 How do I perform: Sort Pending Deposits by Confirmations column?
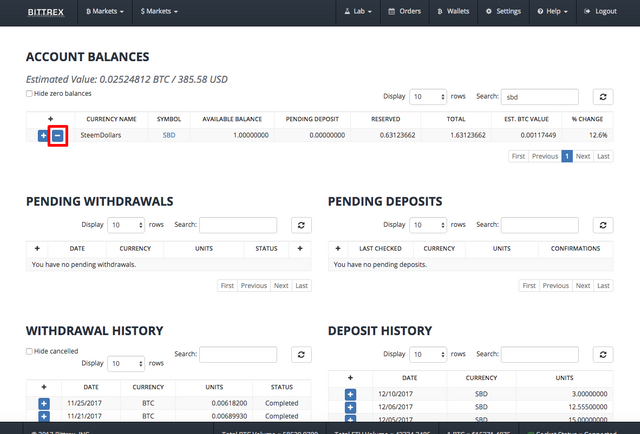click(x=575, y=248)
